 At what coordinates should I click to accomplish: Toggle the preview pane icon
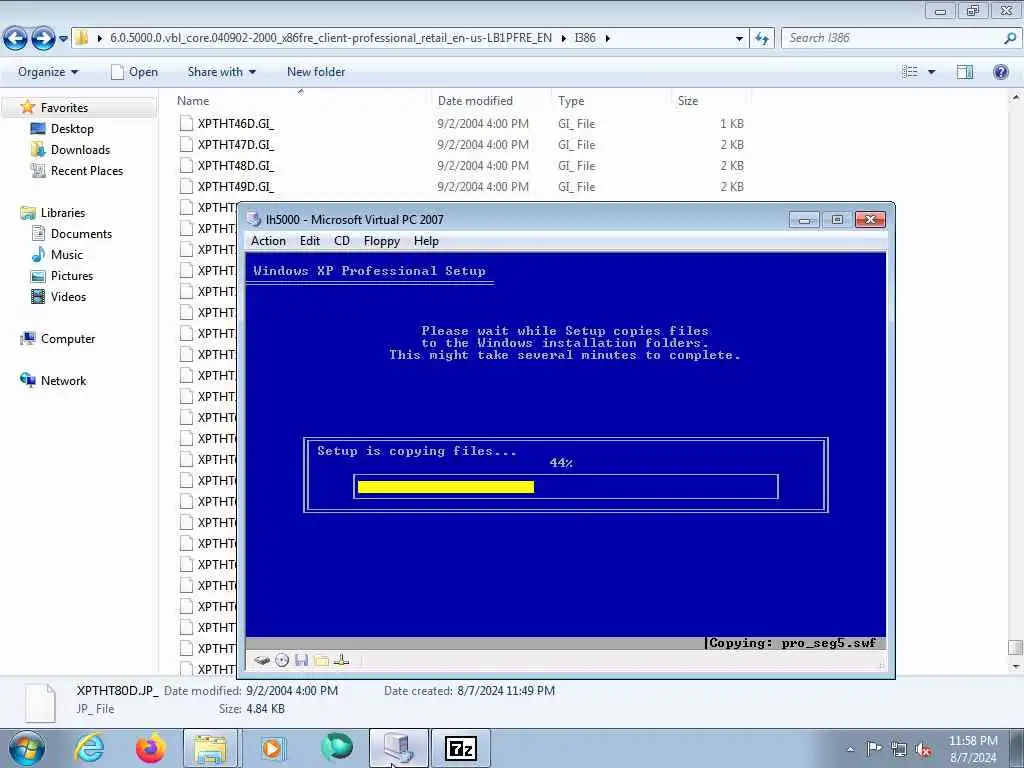[965, 72]
